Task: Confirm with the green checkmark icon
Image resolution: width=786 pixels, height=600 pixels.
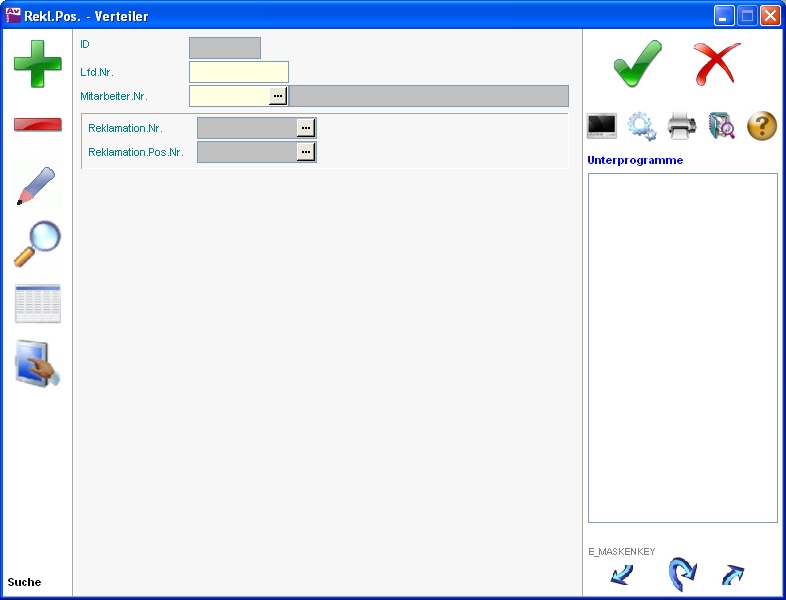Action: [x=637, y=64]
